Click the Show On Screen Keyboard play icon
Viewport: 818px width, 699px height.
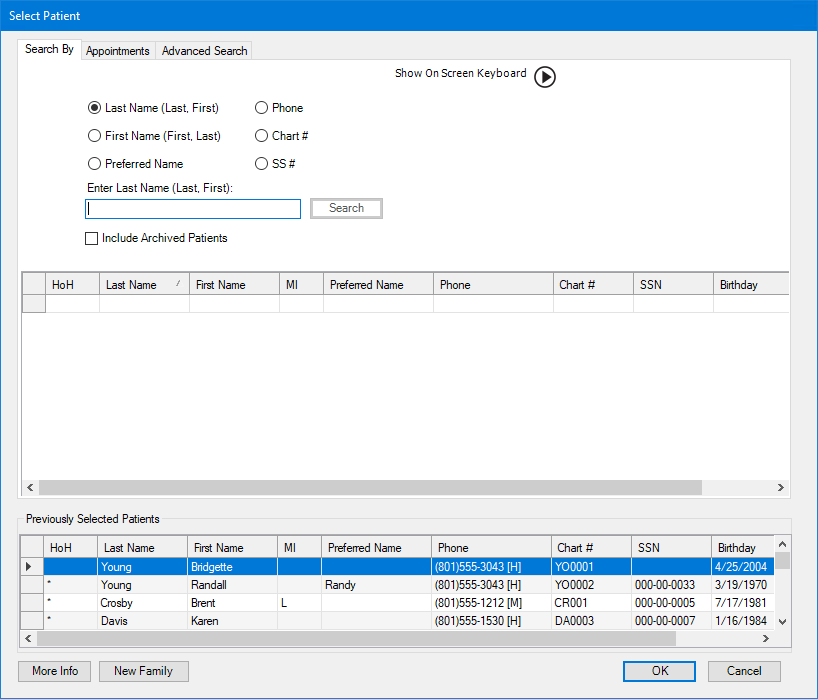(544, 77)
